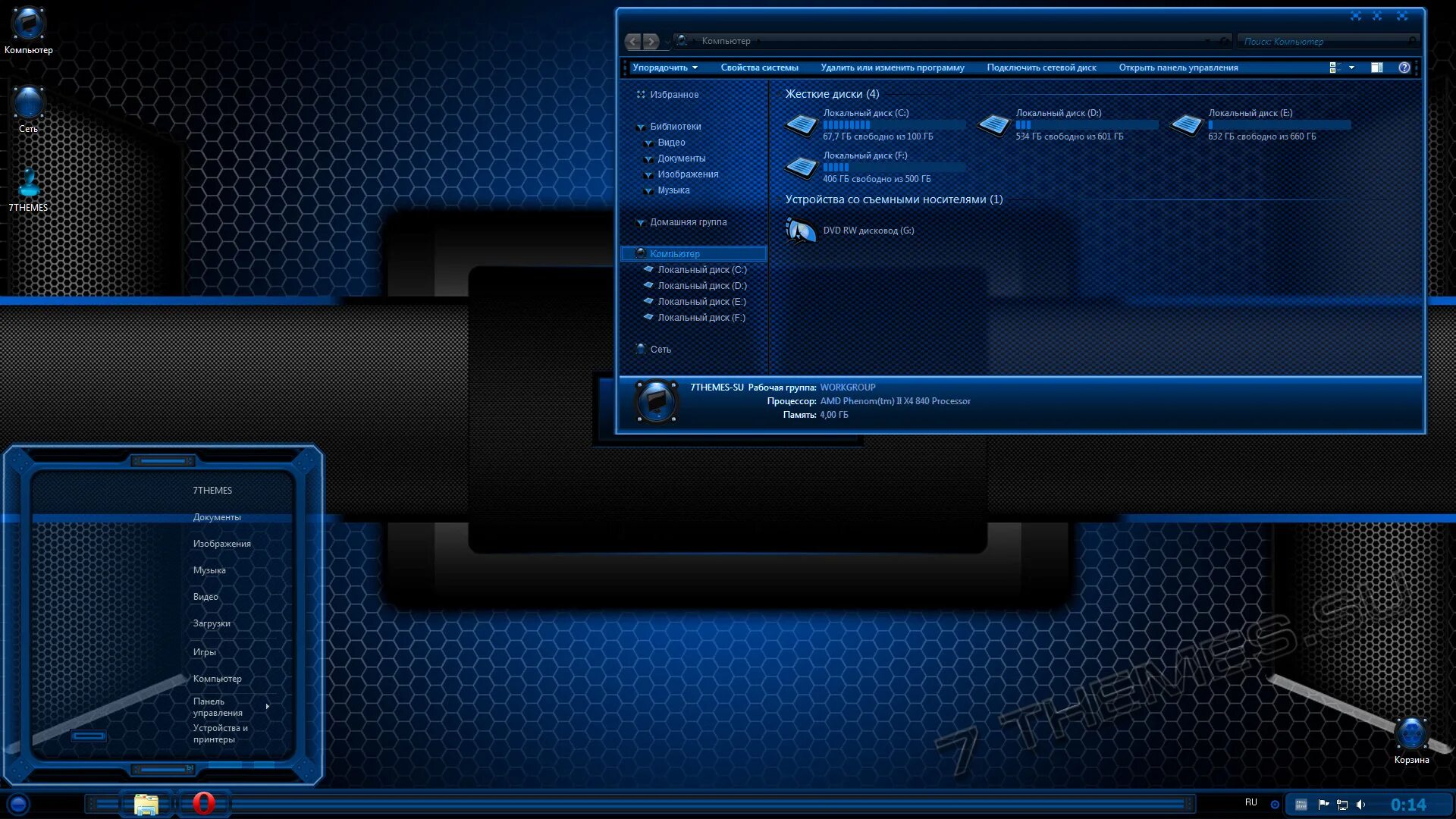Image resolution: width=1456 pixels, height=819 pixels.
Task: Toggle the preview pane icon
Action: point(1377,67)
